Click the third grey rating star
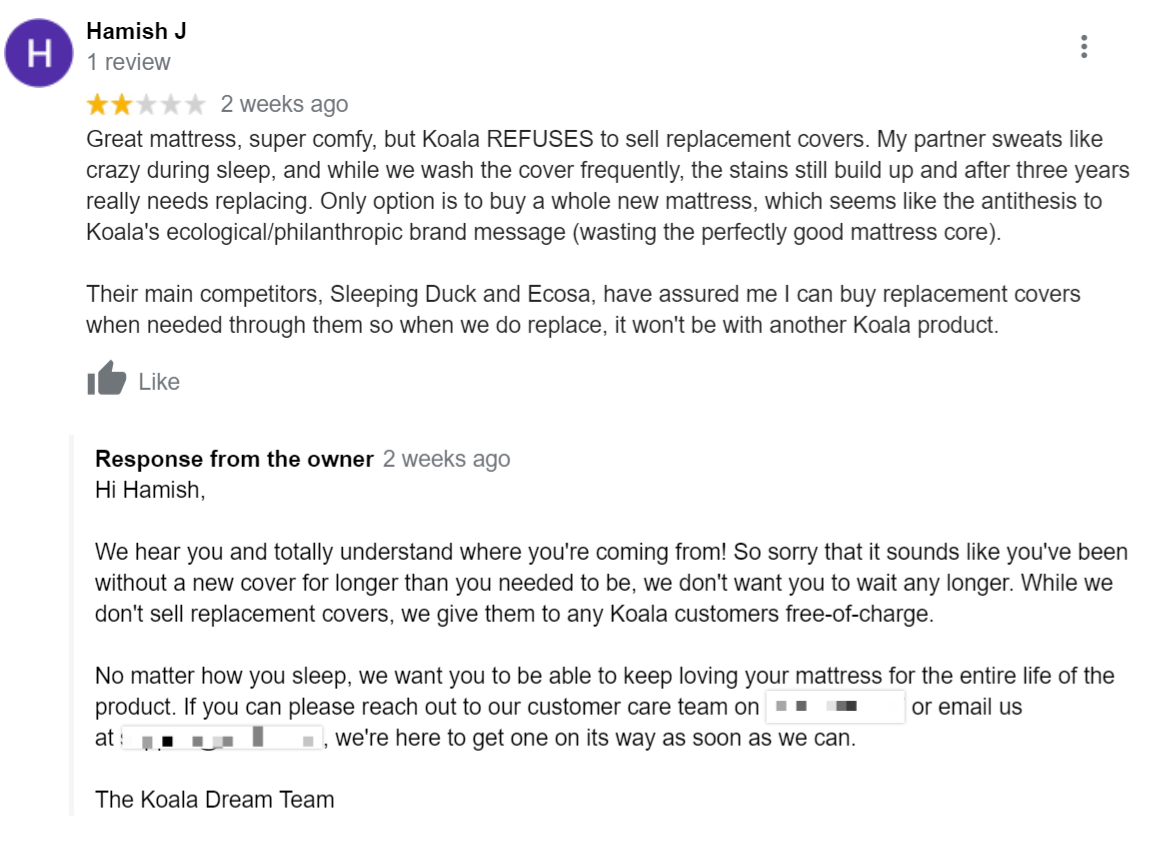1165x848 pixels. [x=146, y=104]
